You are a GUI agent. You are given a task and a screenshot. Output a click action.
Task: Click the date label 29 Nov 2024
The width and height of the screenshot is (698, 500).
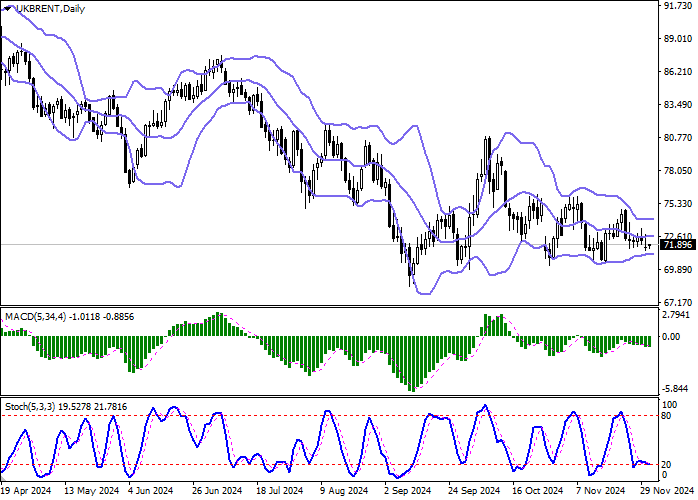pyautogui.click(x=667, y=491)
